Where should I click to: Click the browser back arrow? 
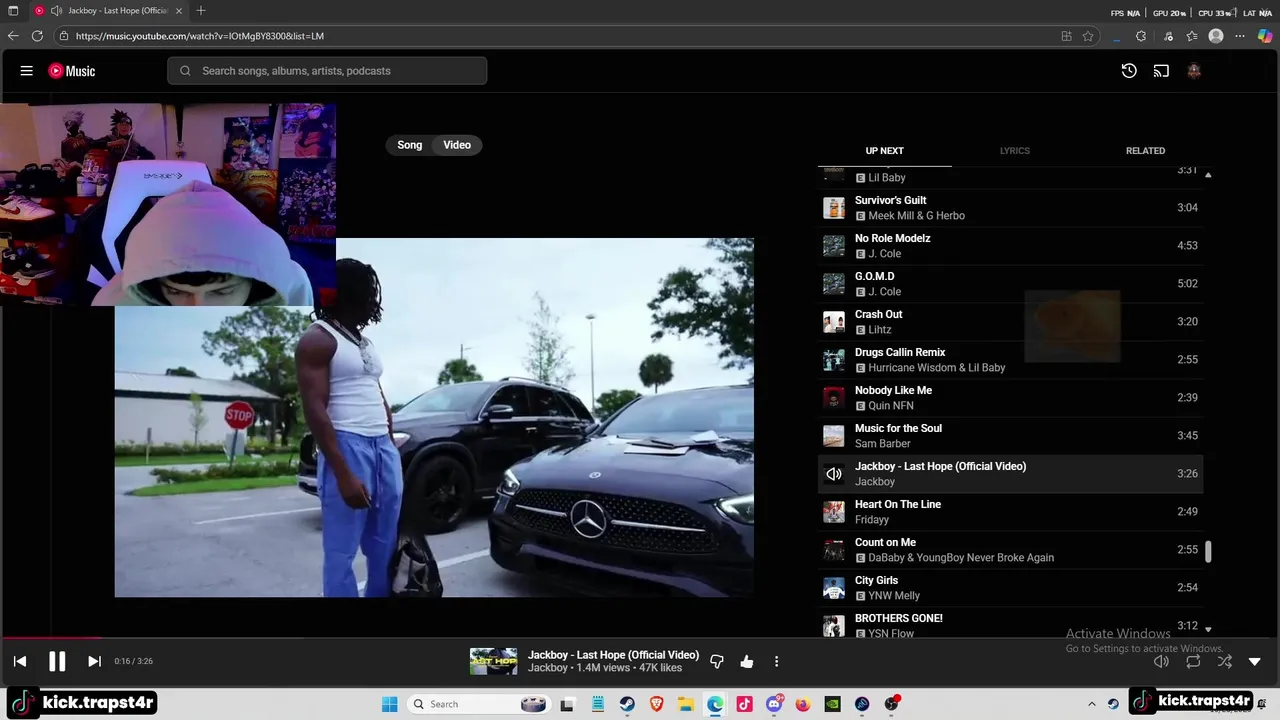tap(13, 36)
